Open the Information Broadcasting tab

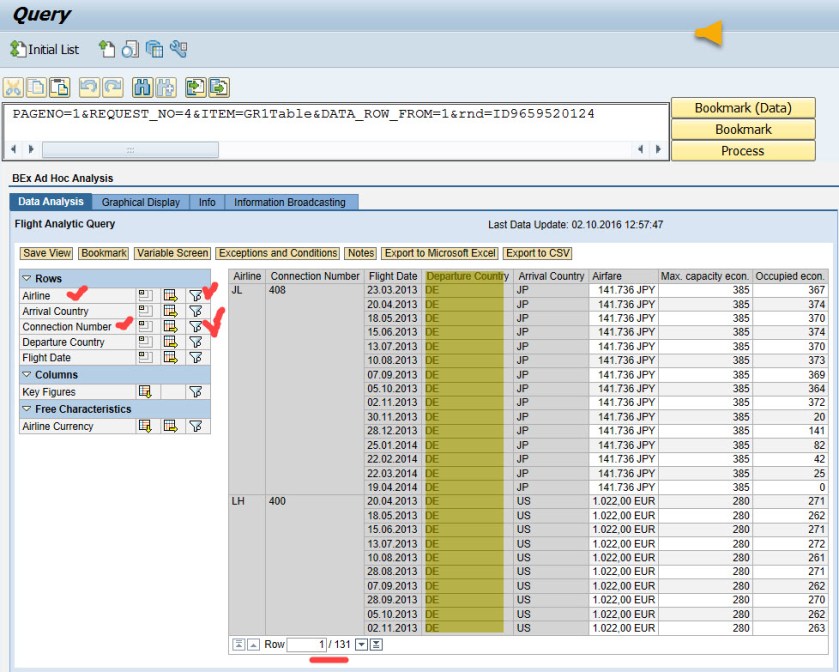point(290,202)
